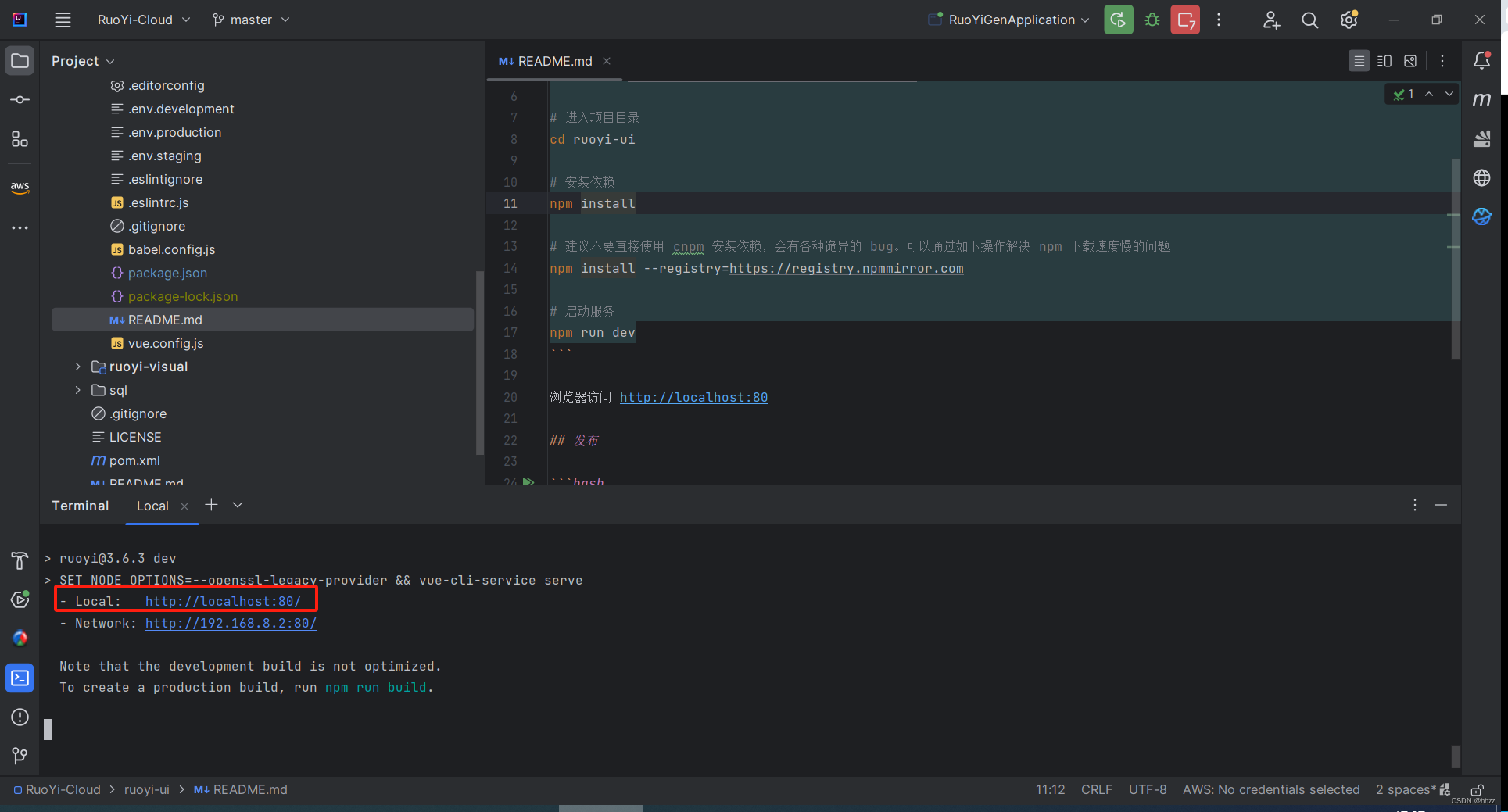This screenshot has height=812, width=1508.
Task: Show more tool windows ellipsis
Action: [x=20, y=227]
